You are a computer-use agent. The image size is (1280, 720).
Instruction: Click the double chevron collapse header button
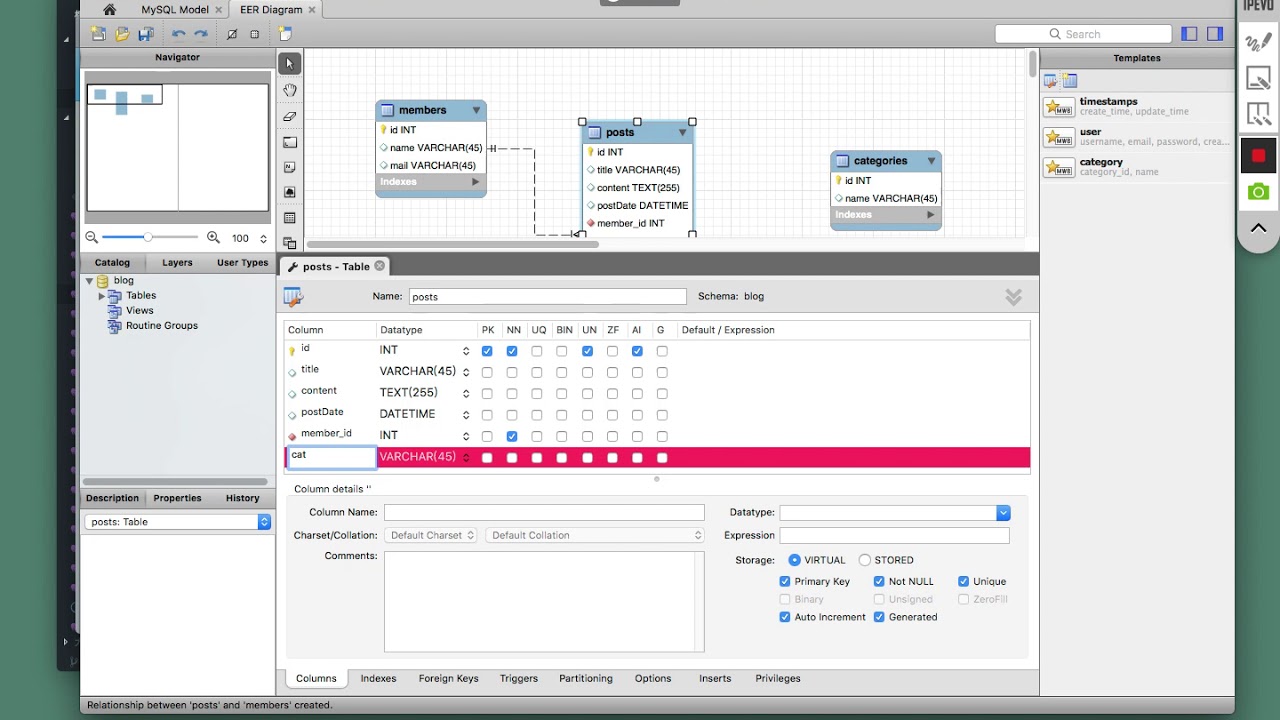click(1013, 297)
